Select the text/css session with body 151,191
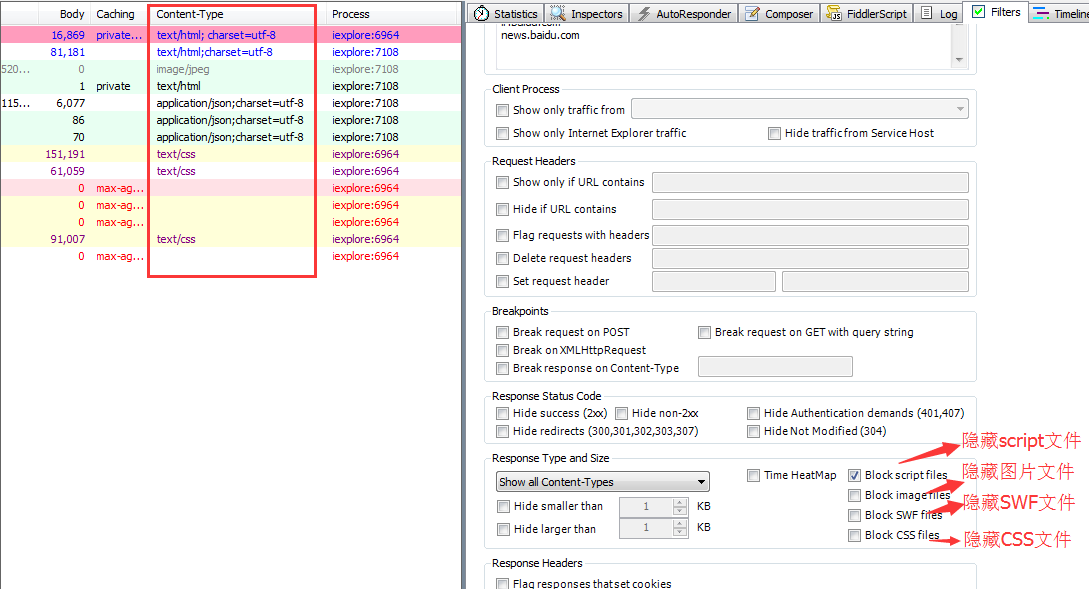1089x589 pixels. point(231,154)
